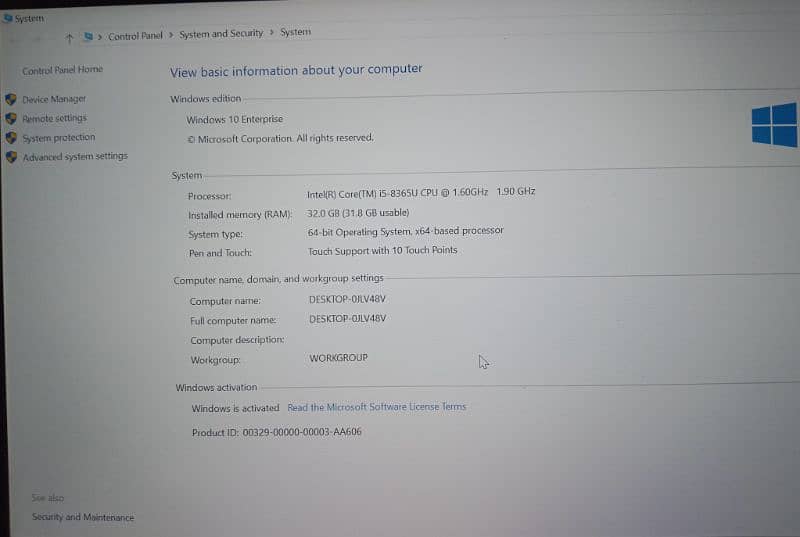Click the Pen and Touch: label

(x=220, y=253)
